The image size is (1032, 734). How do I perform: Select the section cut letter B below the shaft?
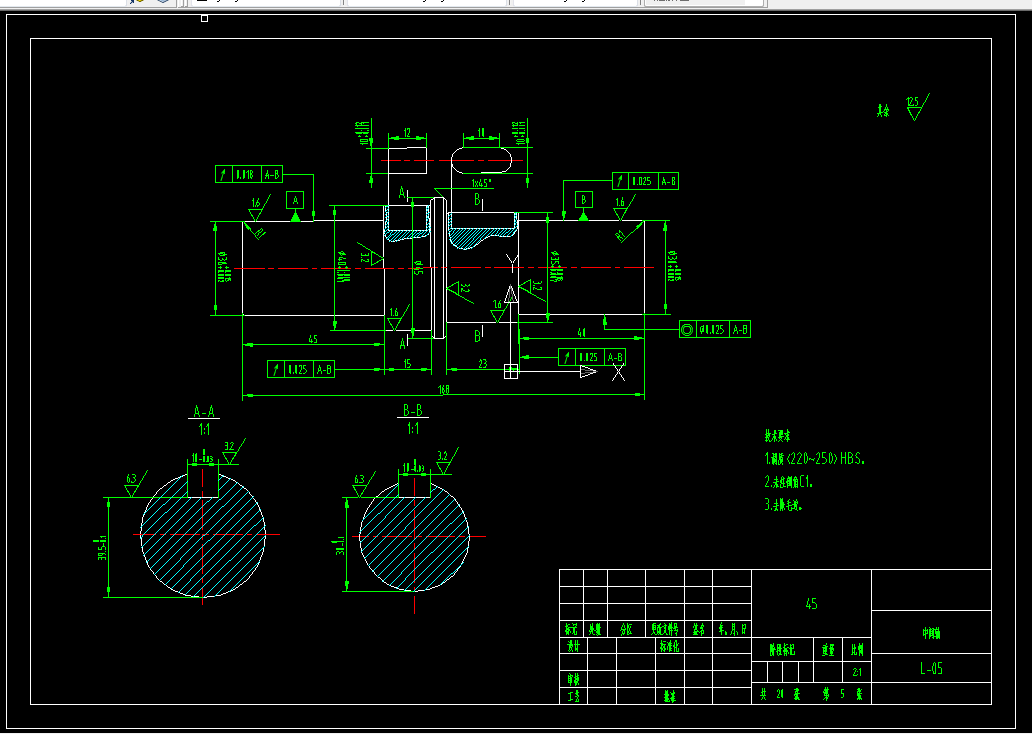click(478, 336)
